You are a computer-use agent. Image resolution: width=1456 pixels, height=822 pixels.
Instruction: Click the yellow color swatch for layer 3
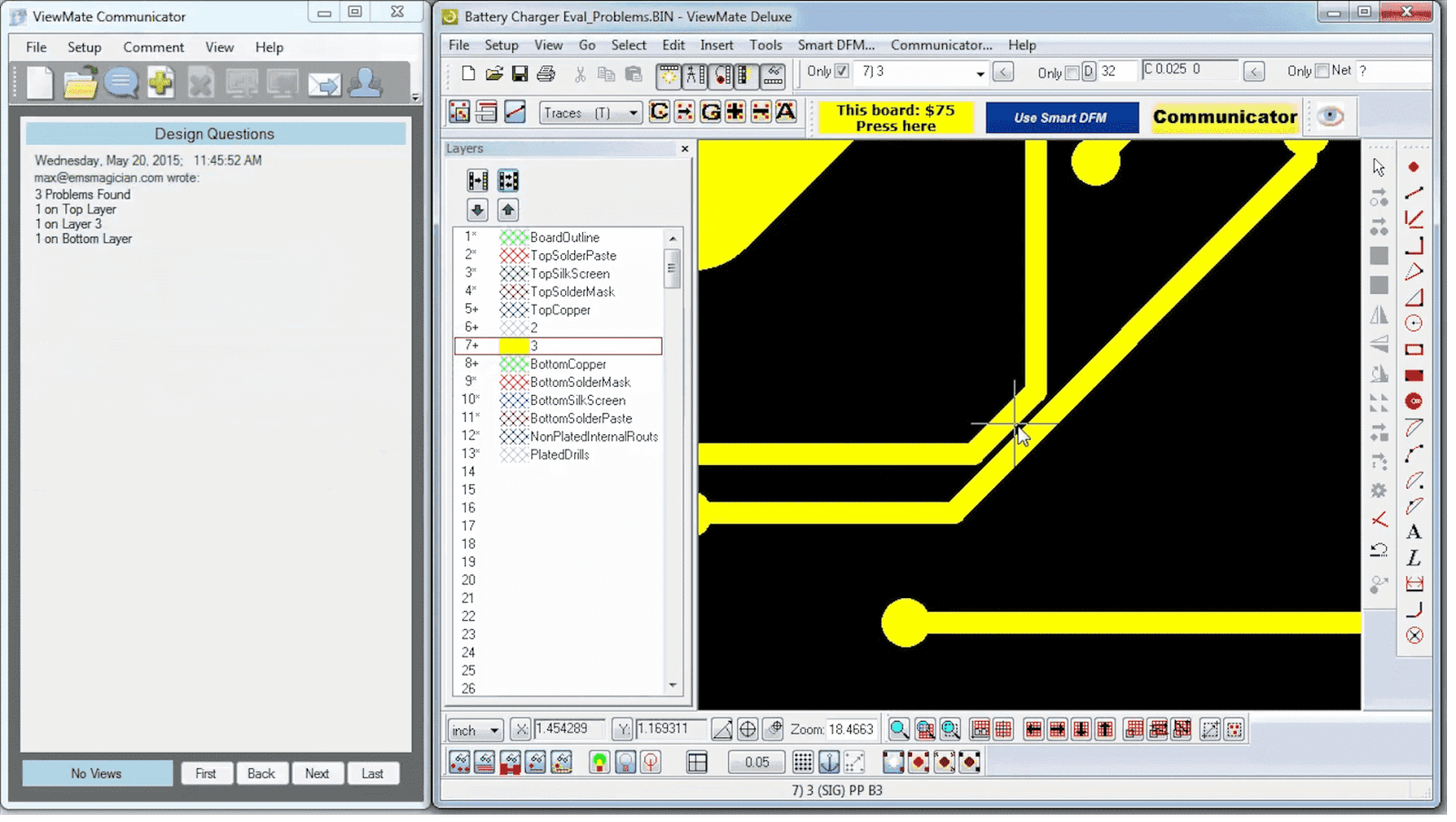[x=513, y=346]
